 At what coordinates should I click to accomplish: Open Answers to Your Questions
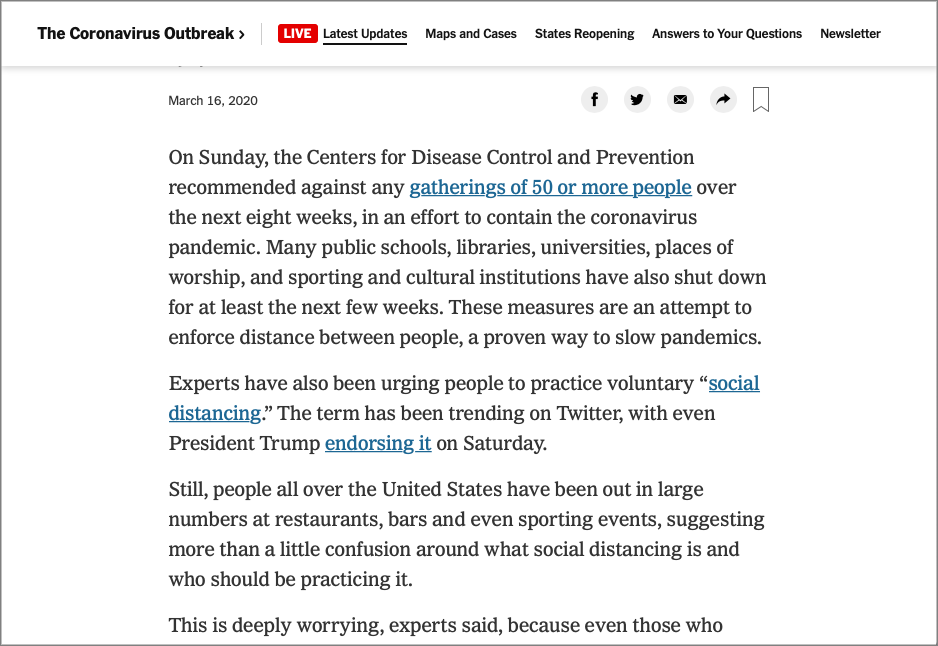pos(727,34)
